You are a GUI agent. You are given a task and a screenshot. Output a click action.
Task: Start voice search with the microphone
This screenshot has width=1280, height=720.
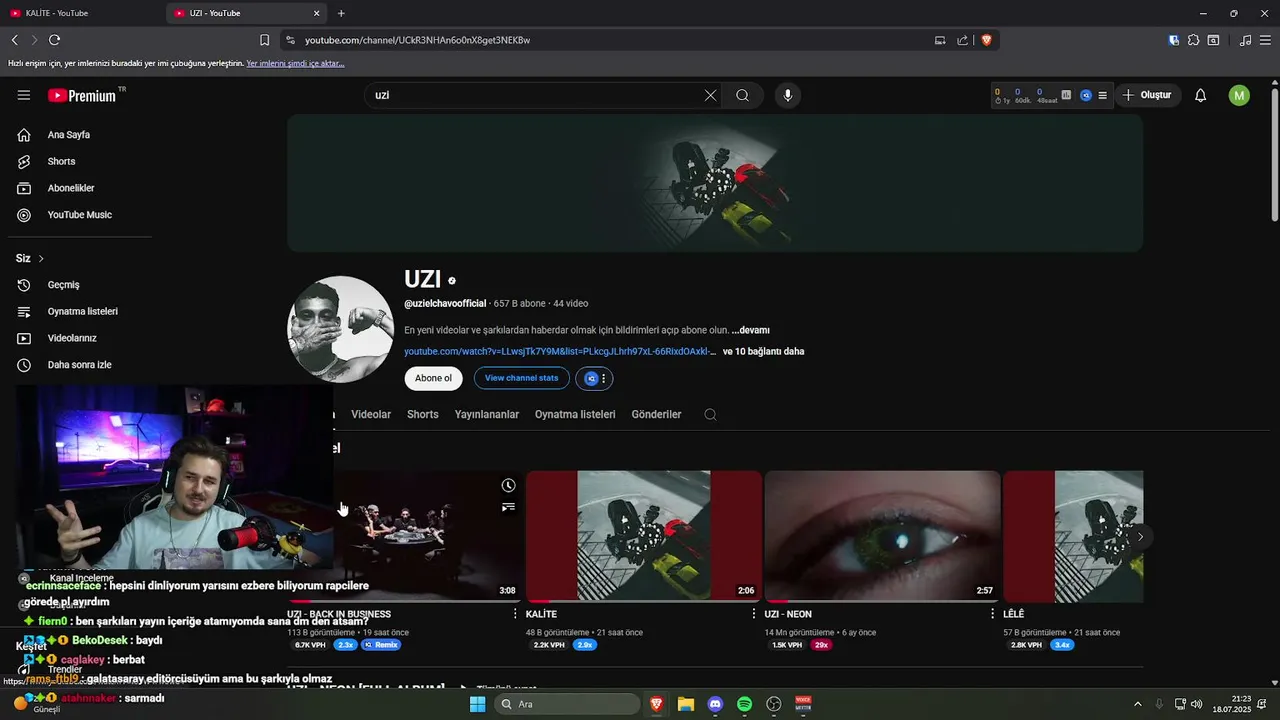point(788,95)
